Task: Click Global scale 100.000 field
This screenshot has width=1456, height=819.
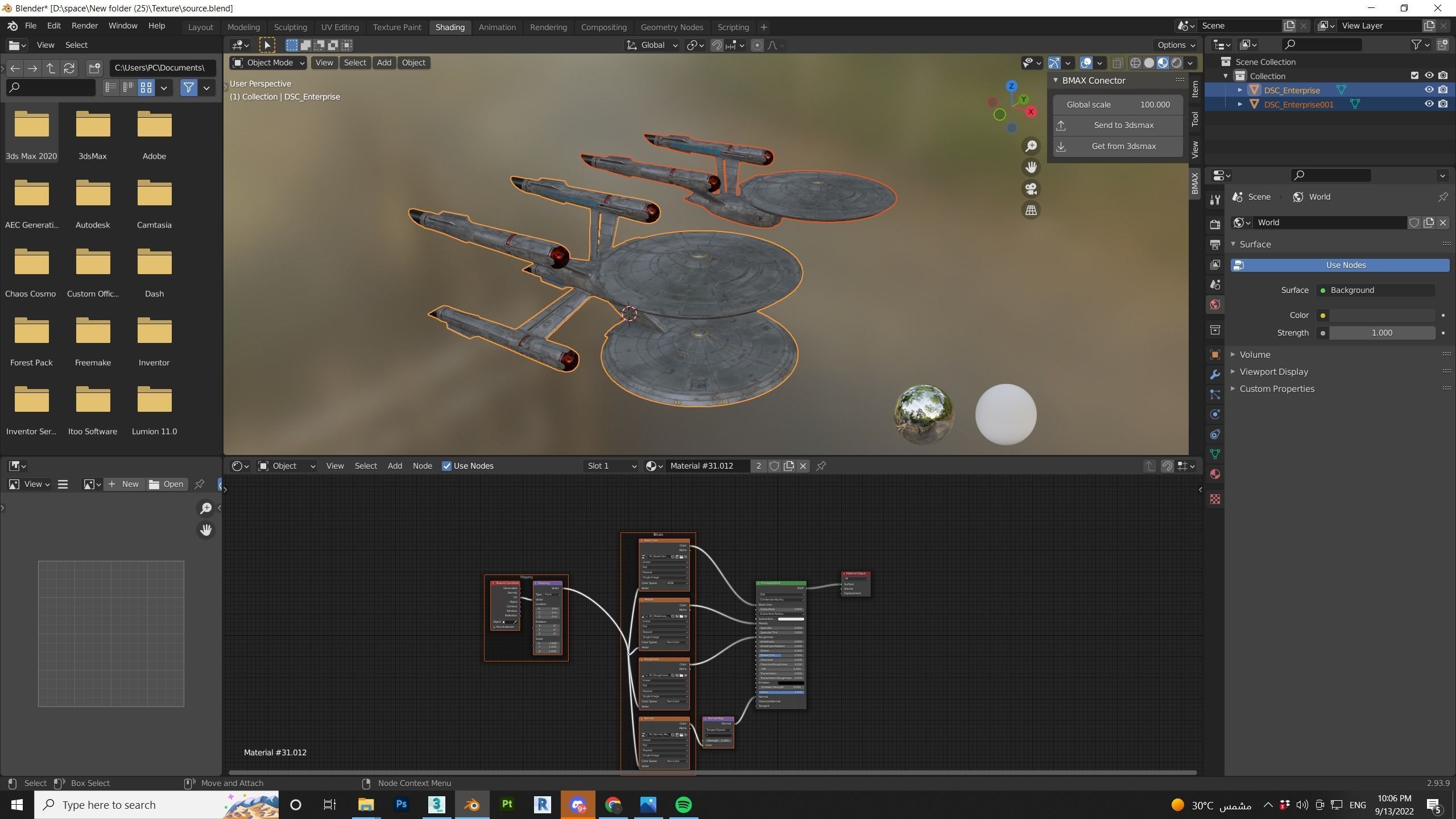Action: click(1118, 105)
